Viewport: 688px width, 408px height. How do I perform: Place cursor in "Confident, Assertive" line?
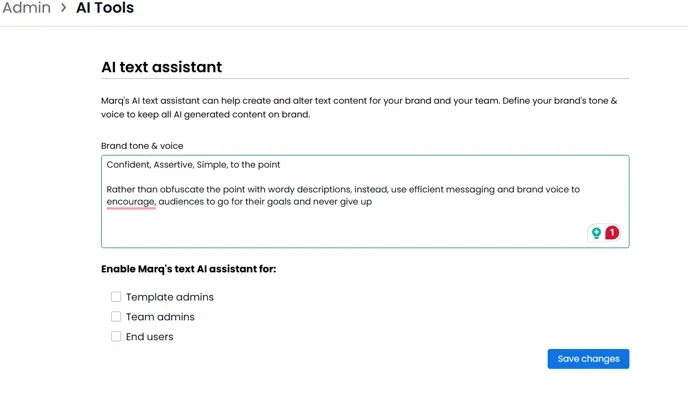click(x=193, y=165)
